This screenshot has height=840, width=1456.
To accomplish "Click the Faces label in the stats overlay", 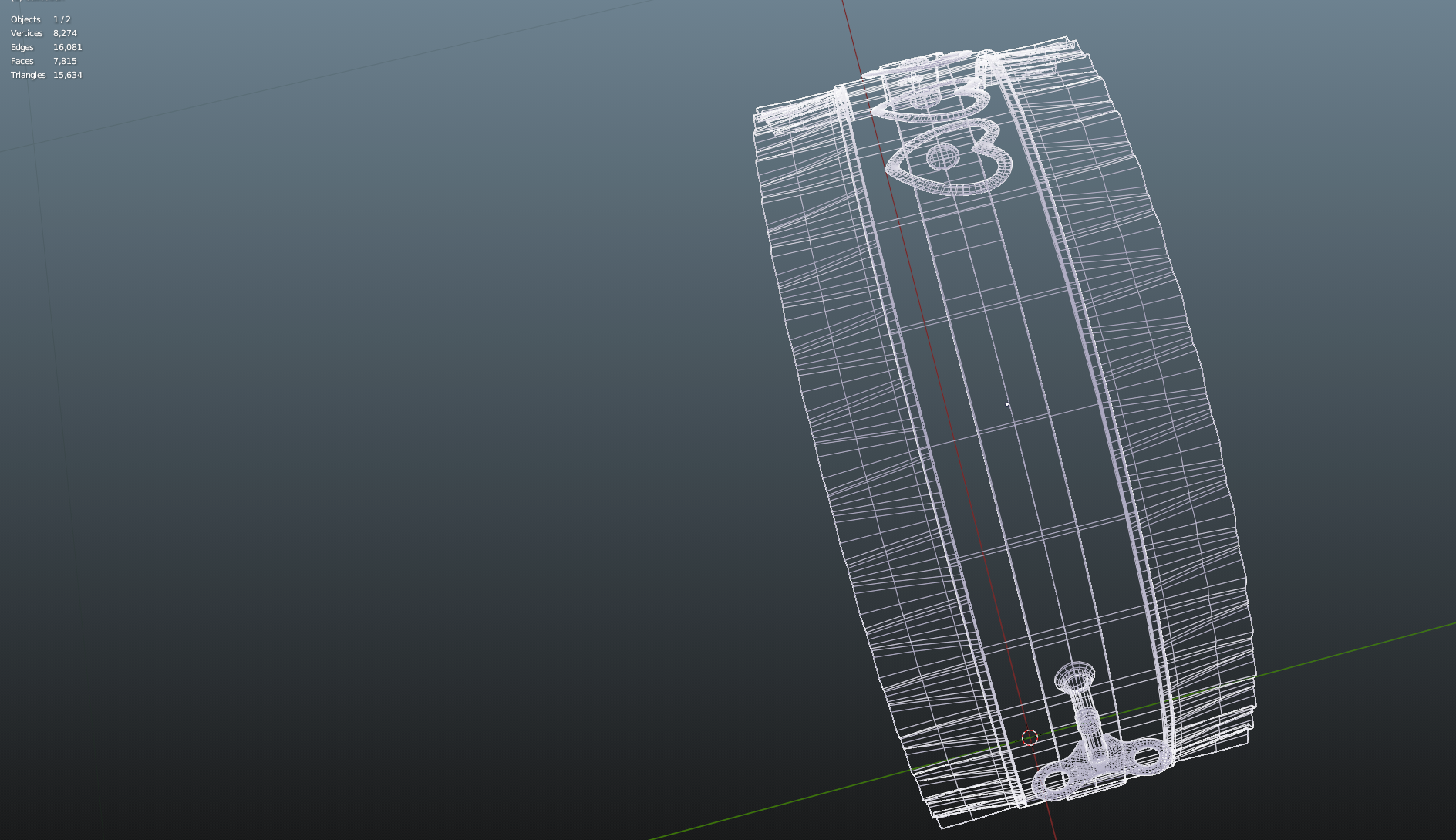I will coord(22,61).
